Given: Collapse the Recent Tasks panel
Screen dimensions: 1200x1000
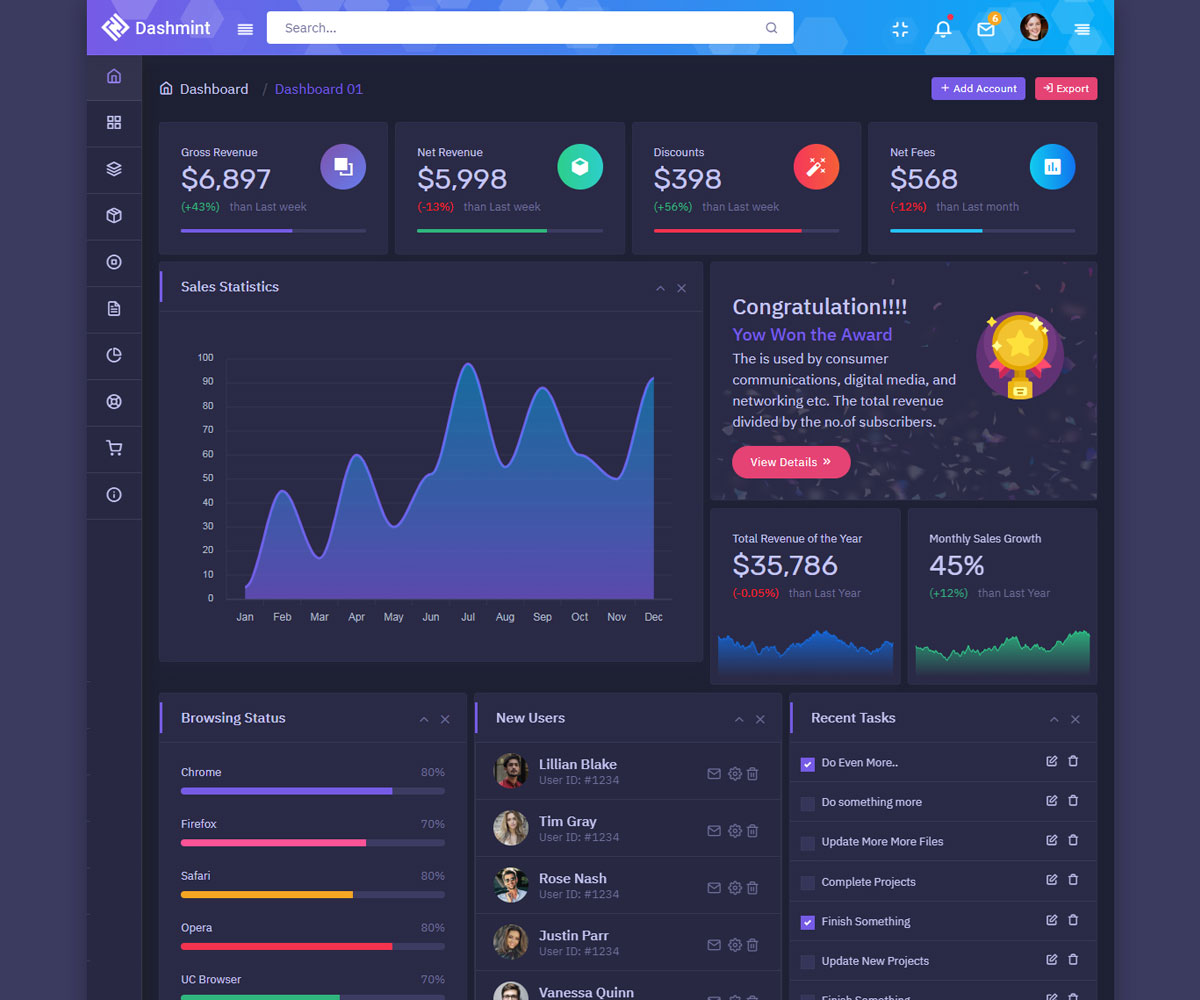Looking at the screenshot, I should pyautogui.click(x=1054, y=719).
